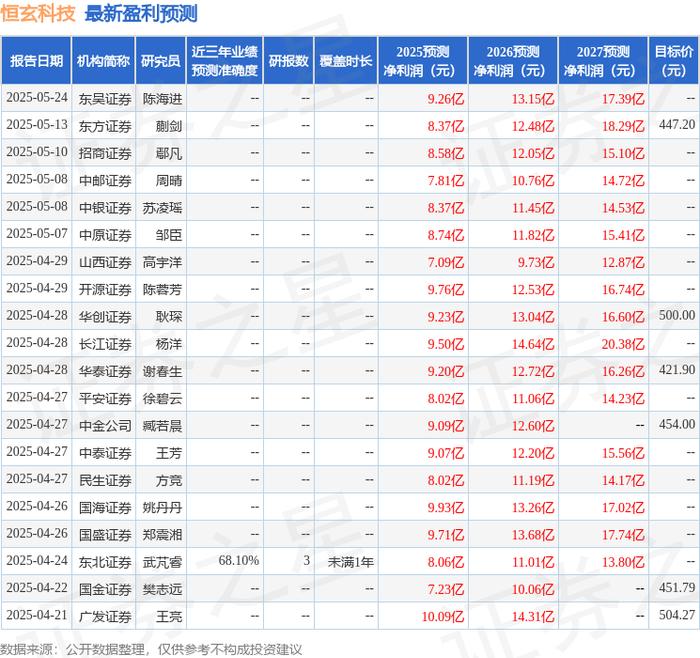Click coverage duration 未满1年
The width and height of the screenshot is (700, 658).
point(350,562)
